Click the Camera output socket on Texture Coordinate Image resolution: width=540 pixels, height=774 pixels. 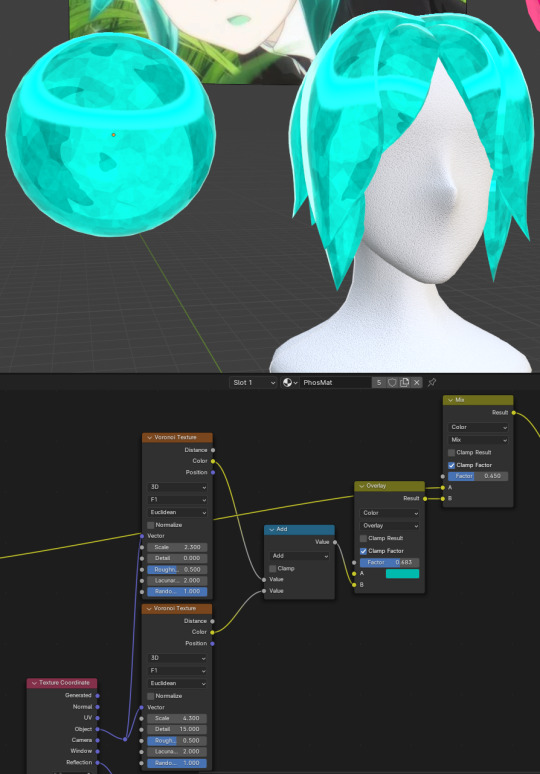[97, 740]
